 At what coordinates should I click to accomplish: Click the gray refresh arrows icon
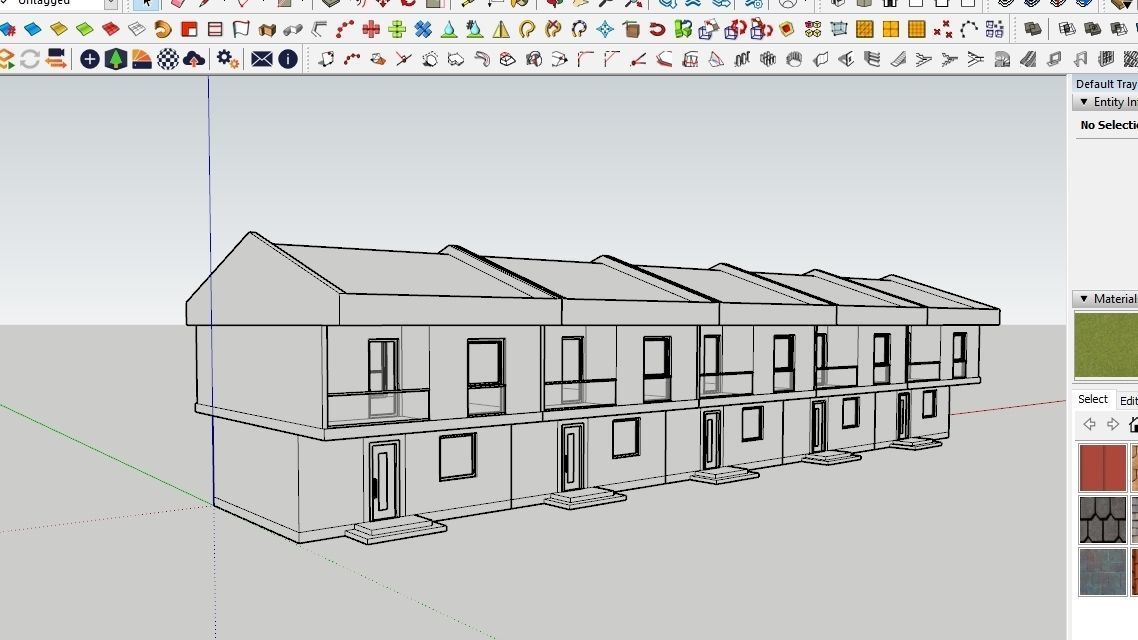30,59
